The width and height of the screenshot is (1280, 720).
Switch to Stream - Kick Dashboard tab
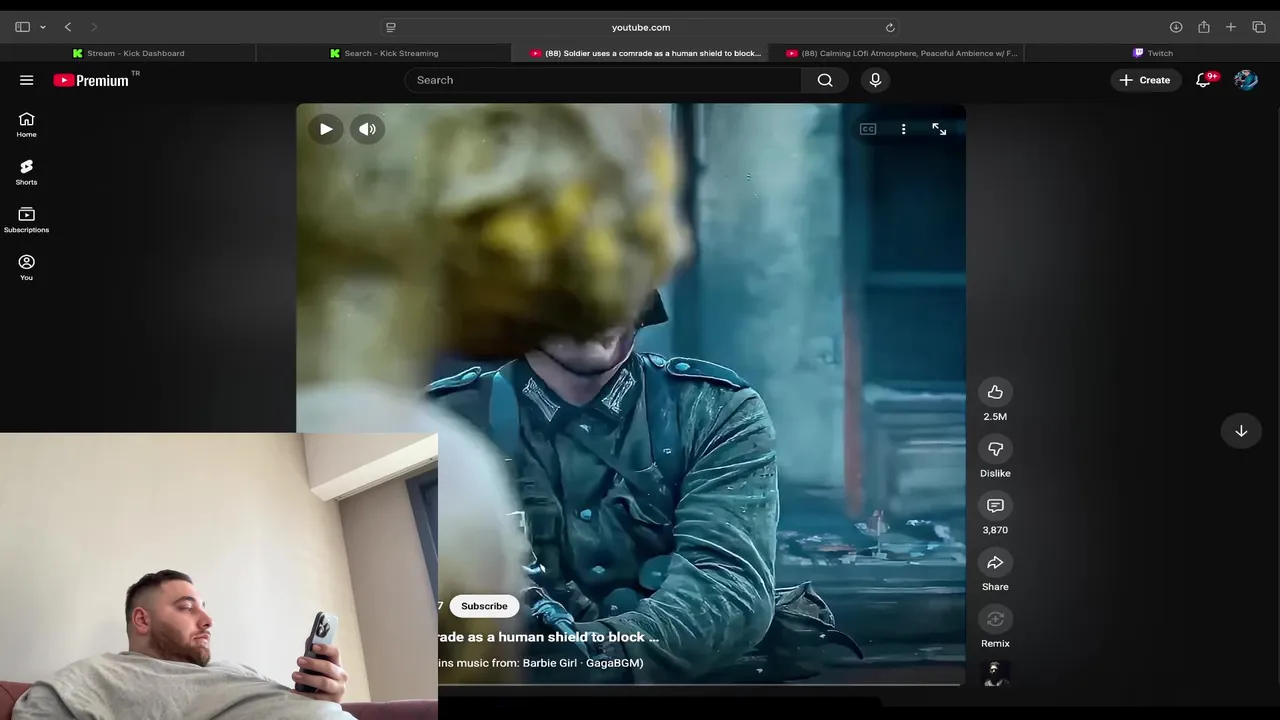[x=128, y=53]
